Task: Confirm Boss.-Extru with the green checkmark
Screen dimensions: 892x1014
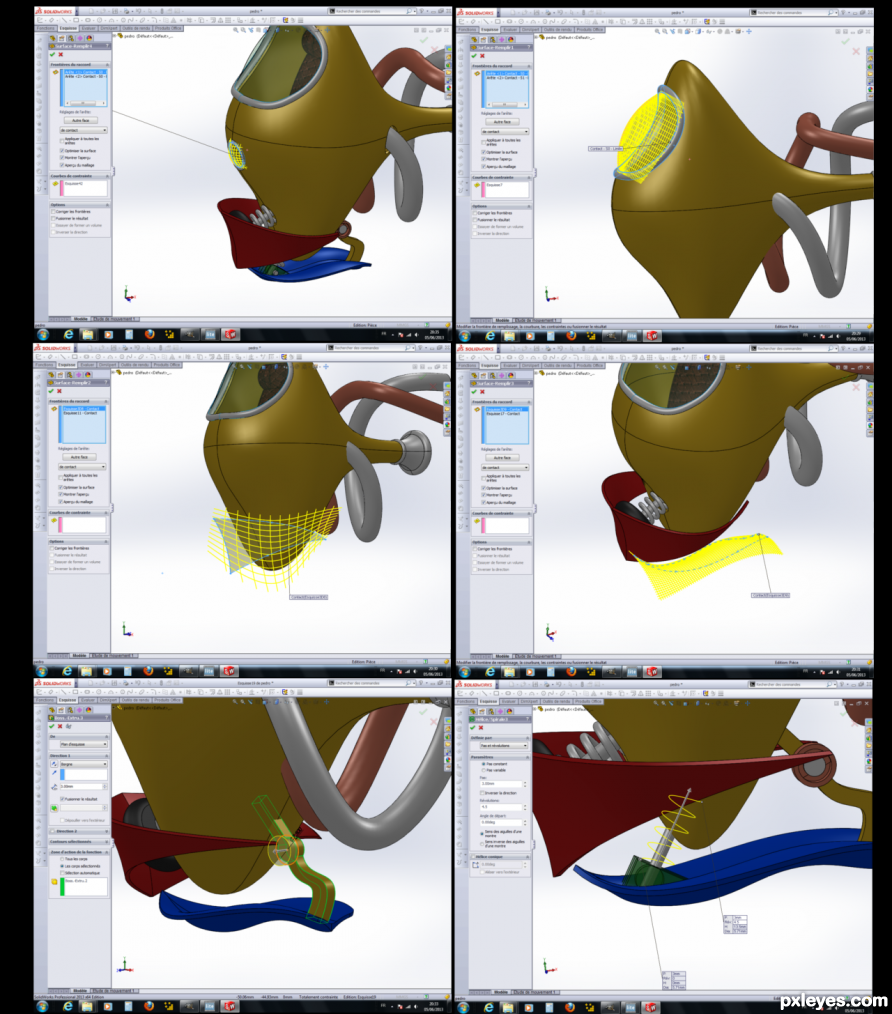Action: tap(52, 726)
